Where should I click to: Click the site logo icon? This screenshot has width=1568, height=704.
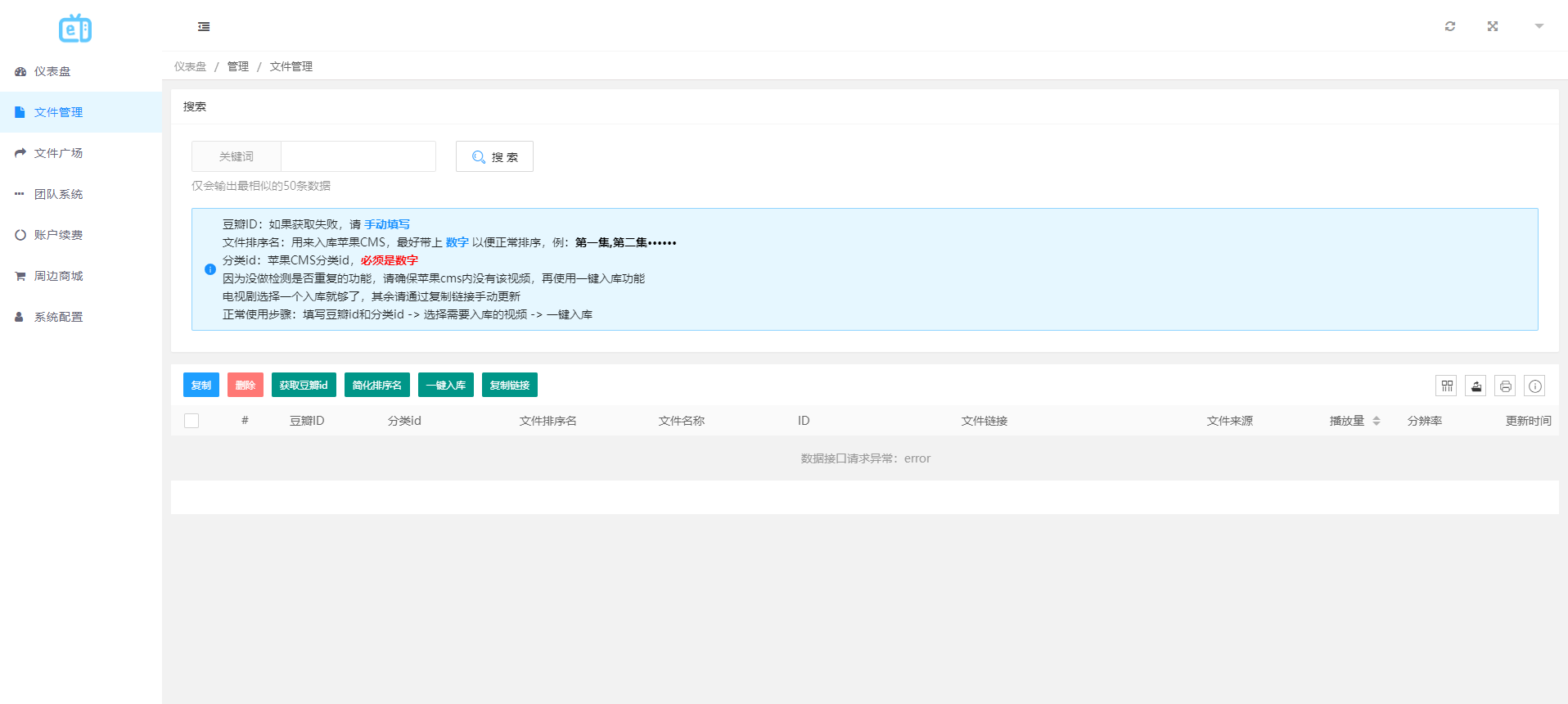pyautogui.click(x=75, y=29)
